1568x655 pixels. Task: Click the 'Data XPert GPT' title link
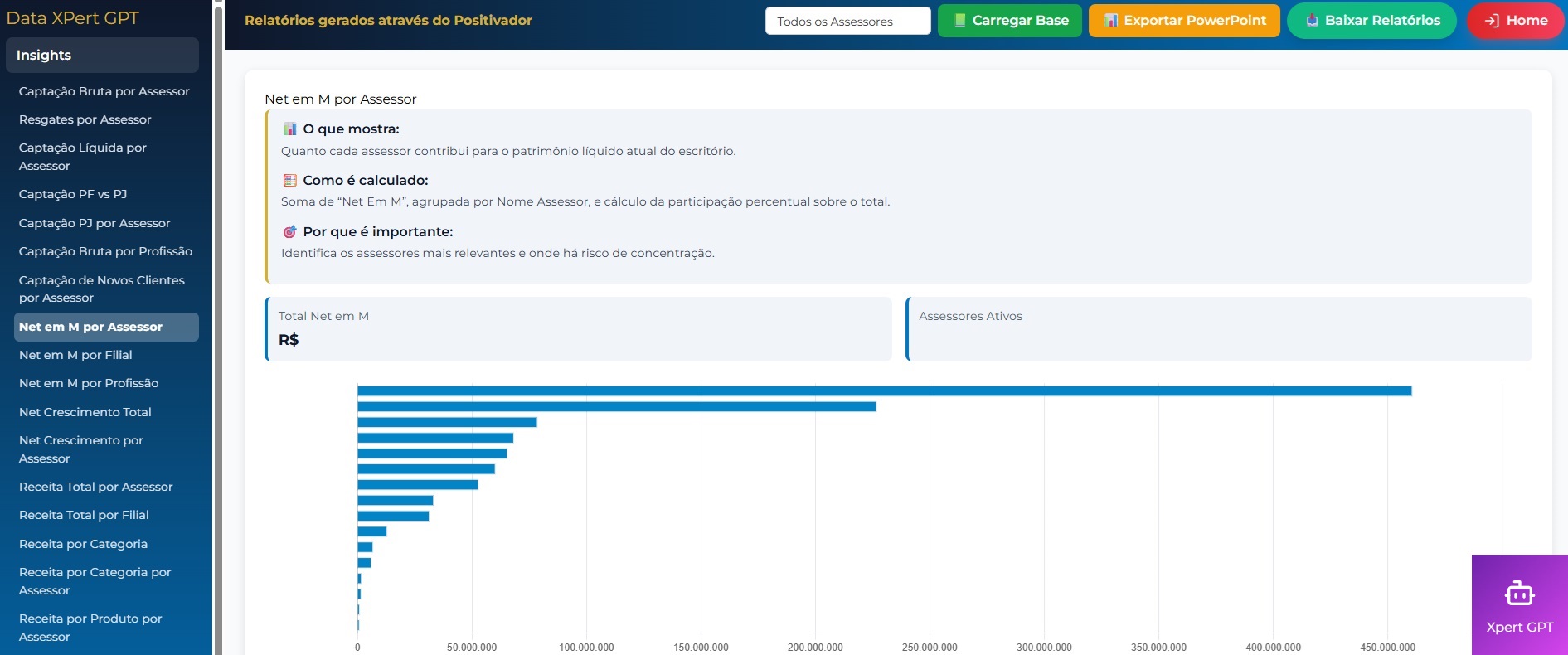click(73, 18)
